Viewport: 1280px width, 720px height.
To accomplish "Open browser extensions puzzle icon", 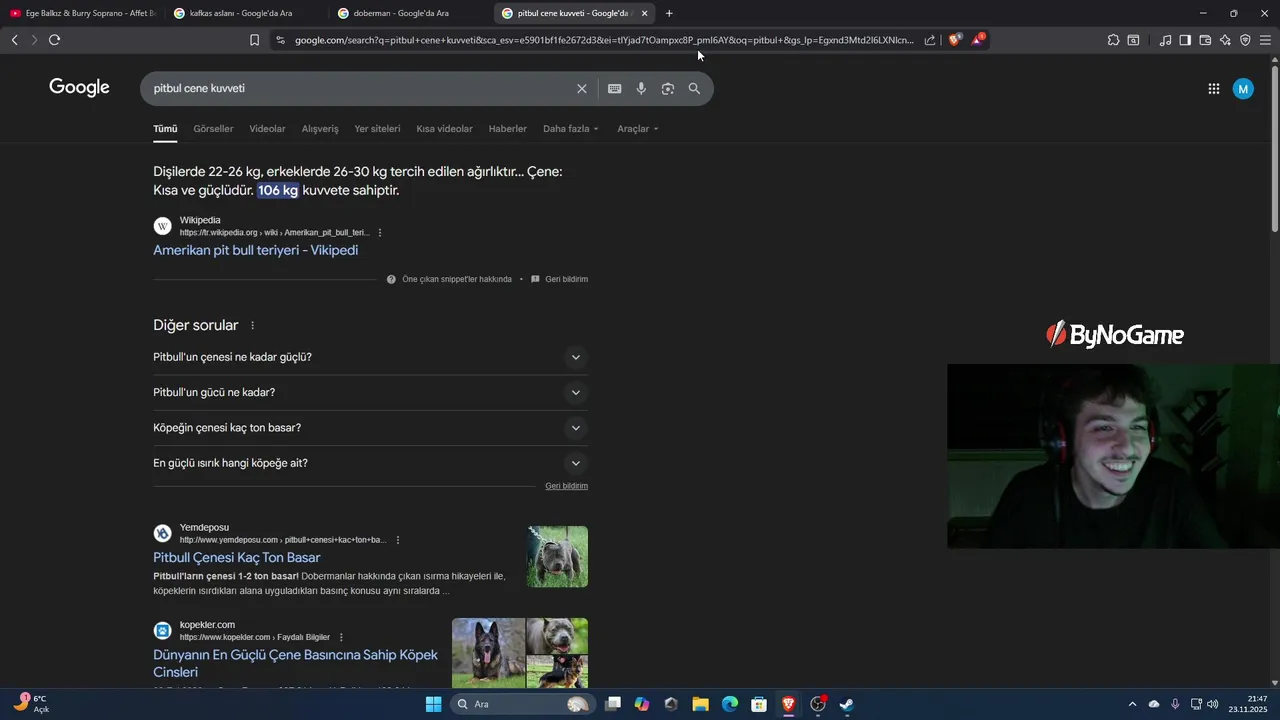I will coord(1113,40).
